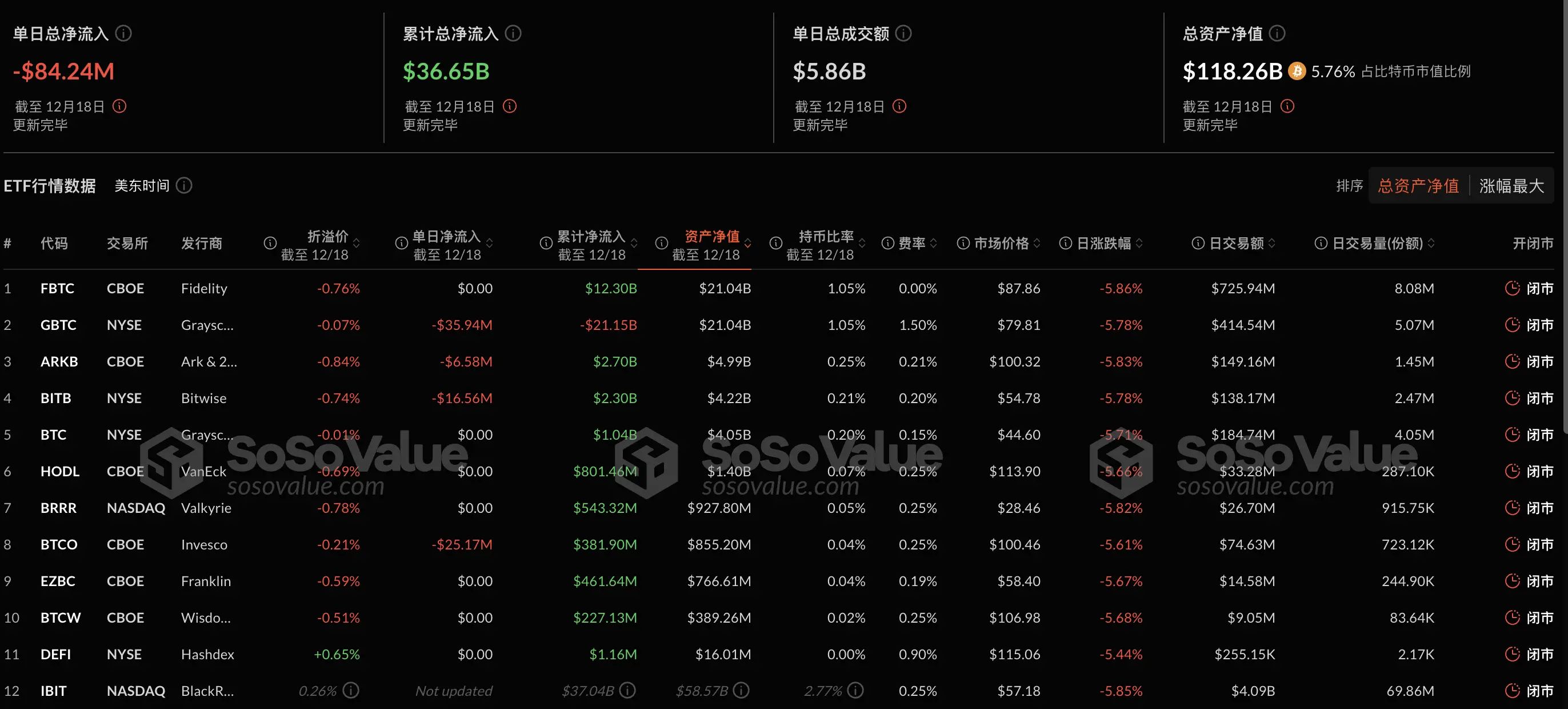Image resolution: width=1568 pixels, height=709 pixels.
Task: Click info icon of 费率 column
Action: pyautogui.click(x=887, y=243)
